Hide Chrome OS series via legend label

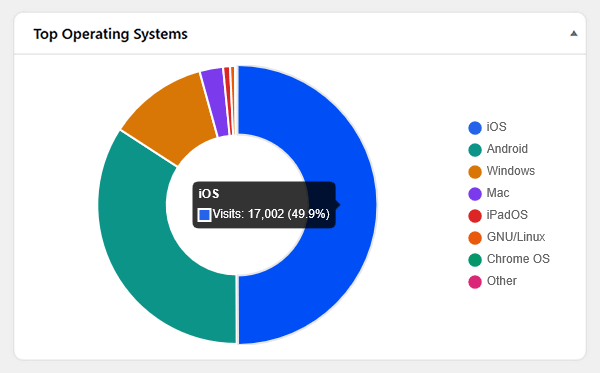[518, 259]
